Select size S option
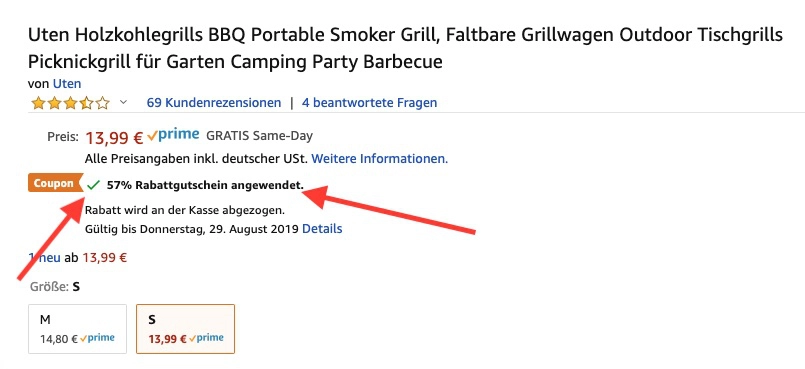The height and width of the screenshot is (369, 805). pos(185,329)
